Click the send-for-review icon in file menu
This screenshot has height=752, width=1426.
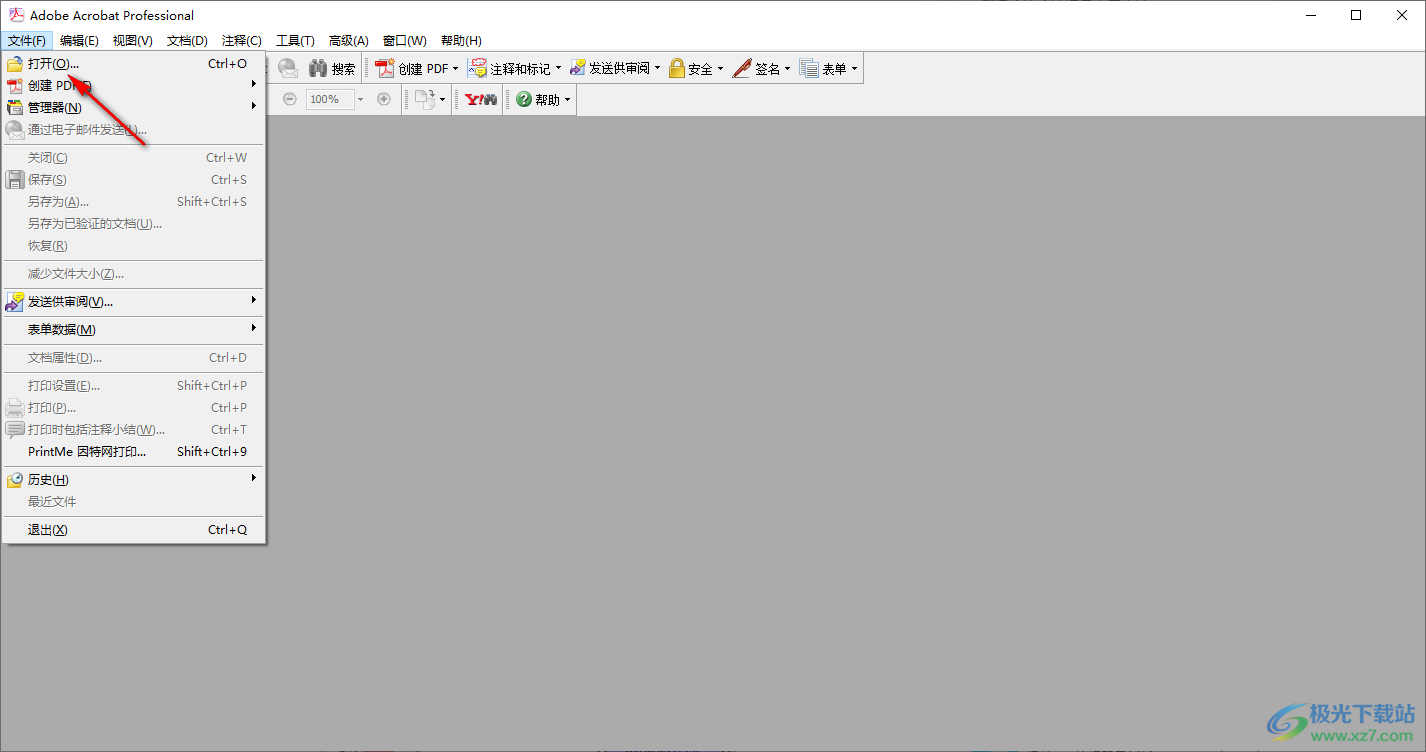[x=15, y=301]
